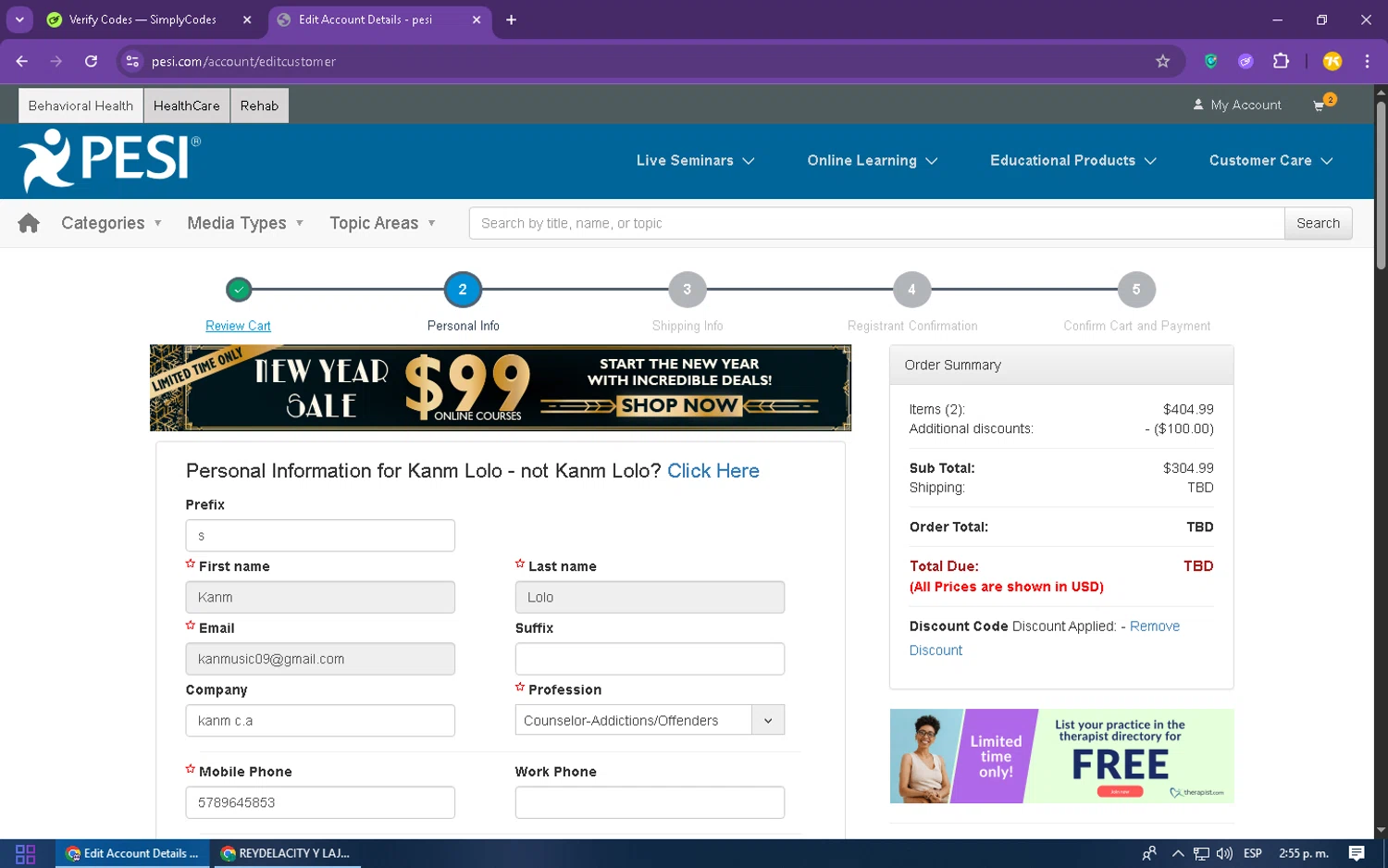Image resolution: width=1388 pixels, height=868 pixels.
Task: Open the therapist directory FREE ad
Action: 1061,756
